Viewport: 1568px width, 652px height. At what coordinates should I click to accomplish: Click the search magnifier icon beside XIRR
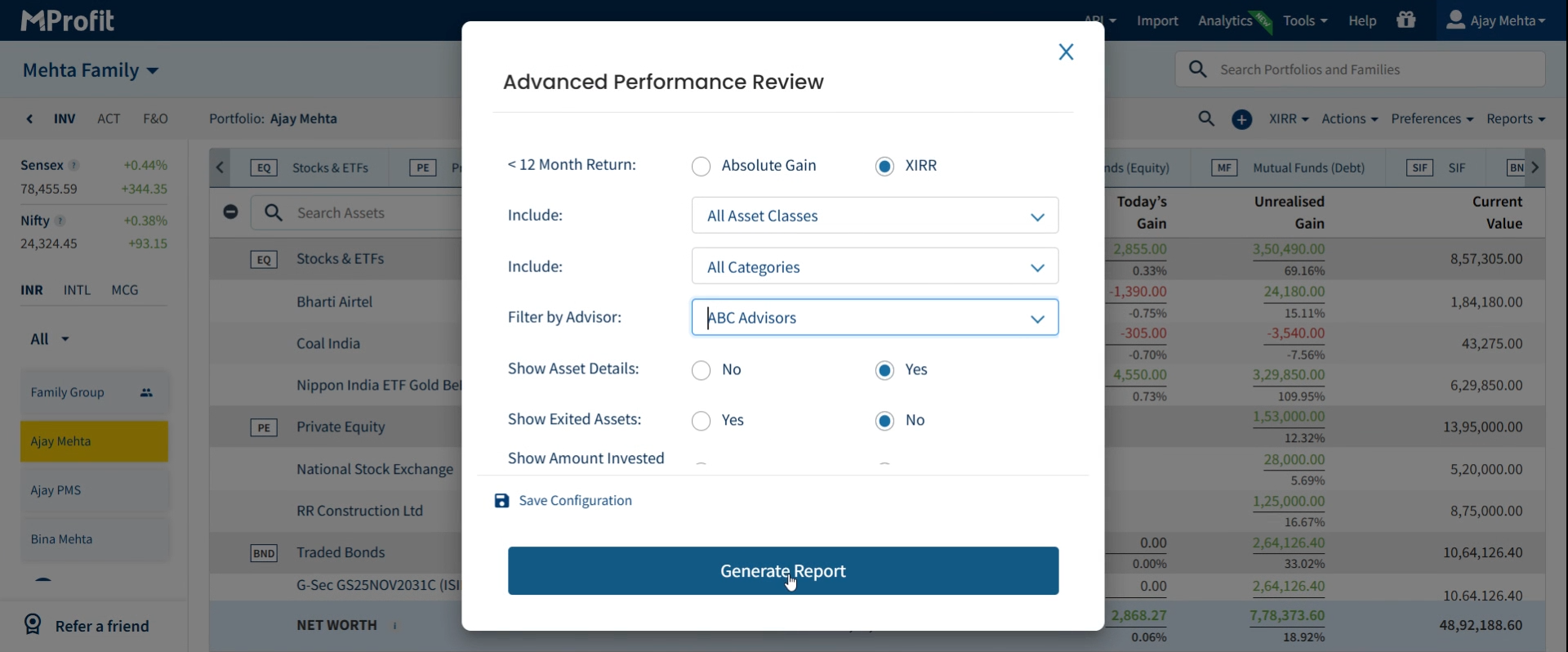1206,118
